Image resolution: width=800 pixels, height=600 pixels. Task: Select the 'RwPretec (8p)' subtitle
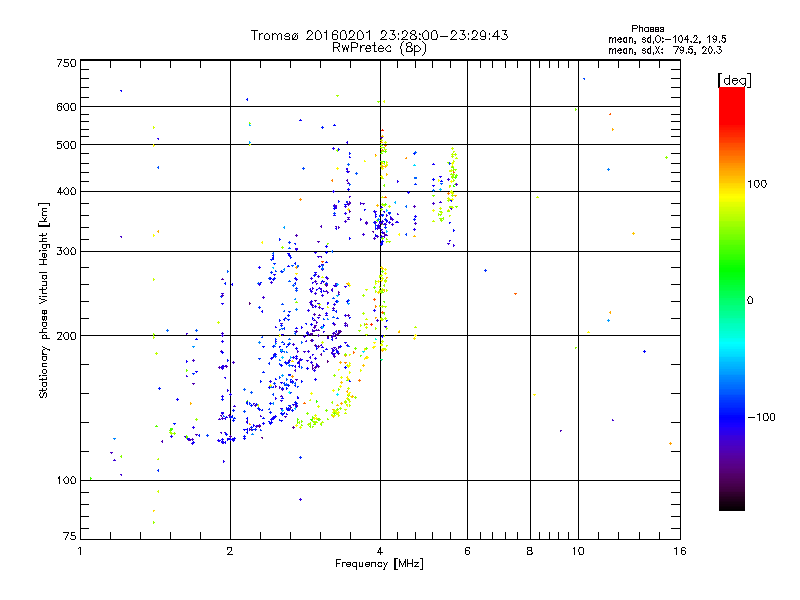coord(379,48)
